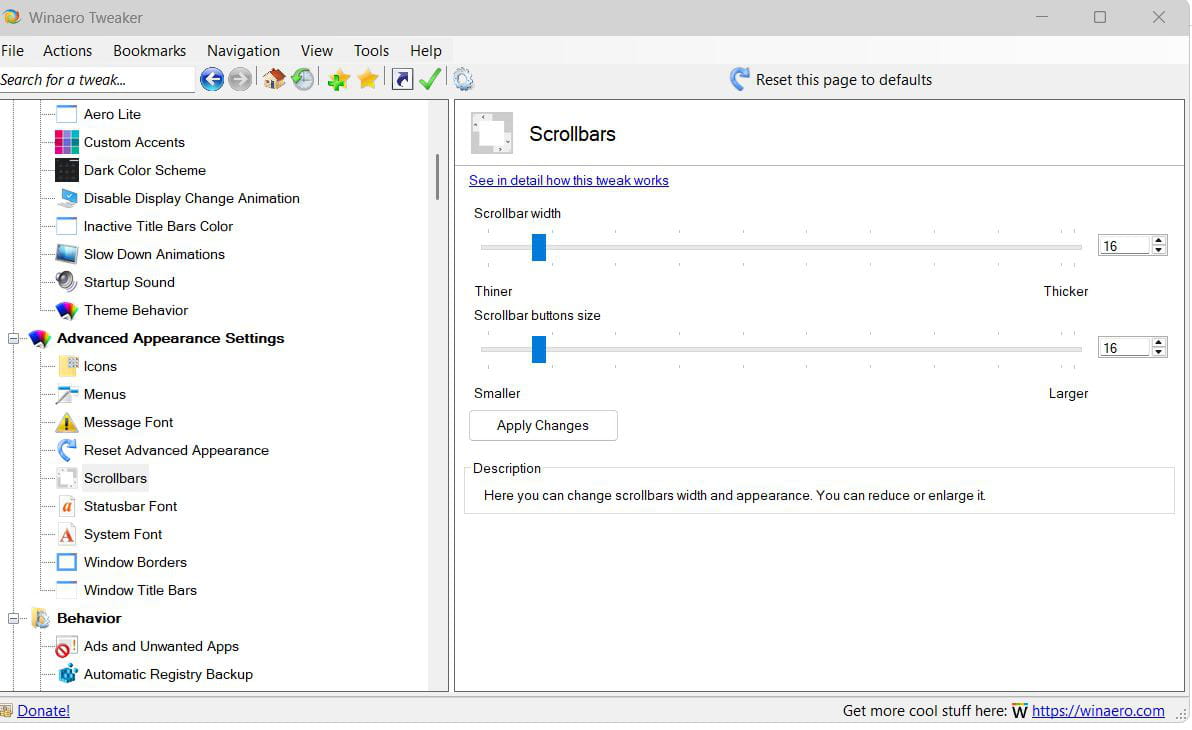
Task: Click in the Search for a tweak field
Action: pyautogui.click(x=97, y=80)
